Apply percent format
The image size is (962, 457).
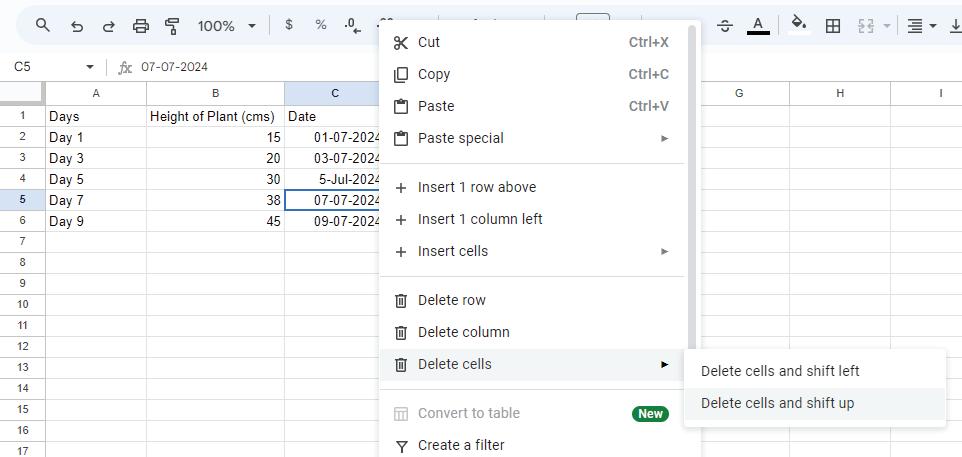[321, 25]
